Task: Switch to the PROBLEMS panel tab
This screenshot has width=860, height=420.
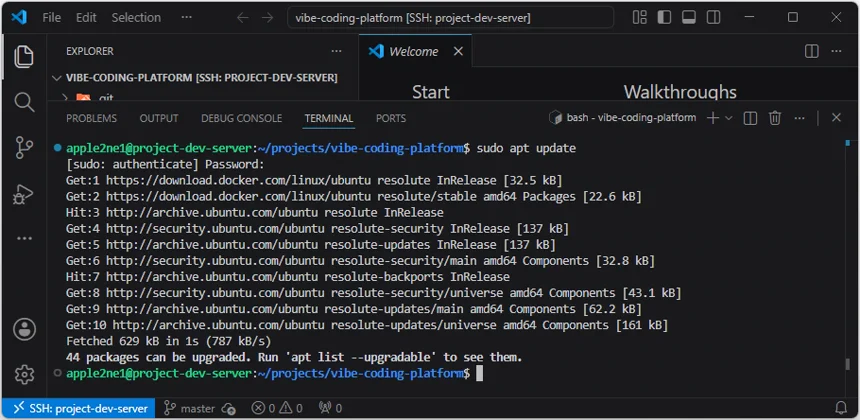Action: pos(92,118)
